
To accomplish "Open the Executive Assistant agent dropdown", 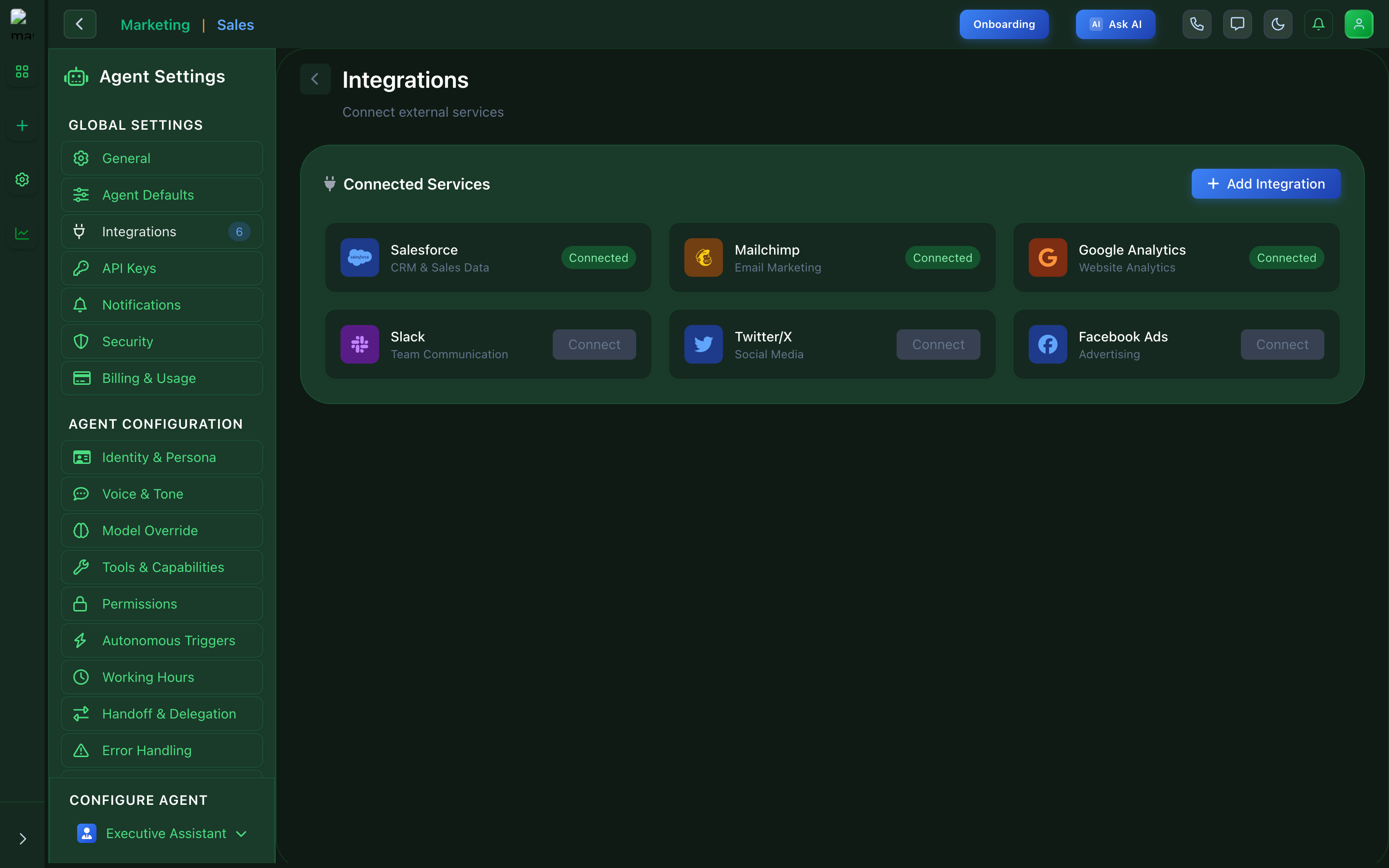I will (162, 834).
